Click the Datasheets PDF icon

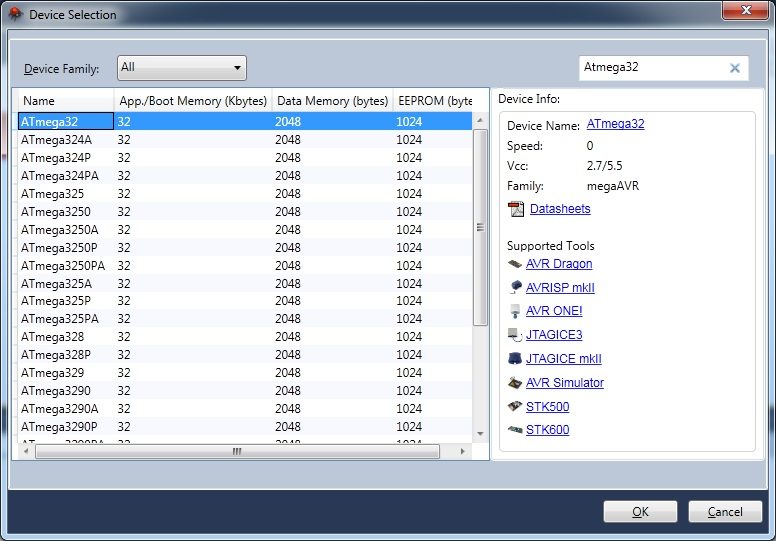pyautogui.click(x=516, y=209)
